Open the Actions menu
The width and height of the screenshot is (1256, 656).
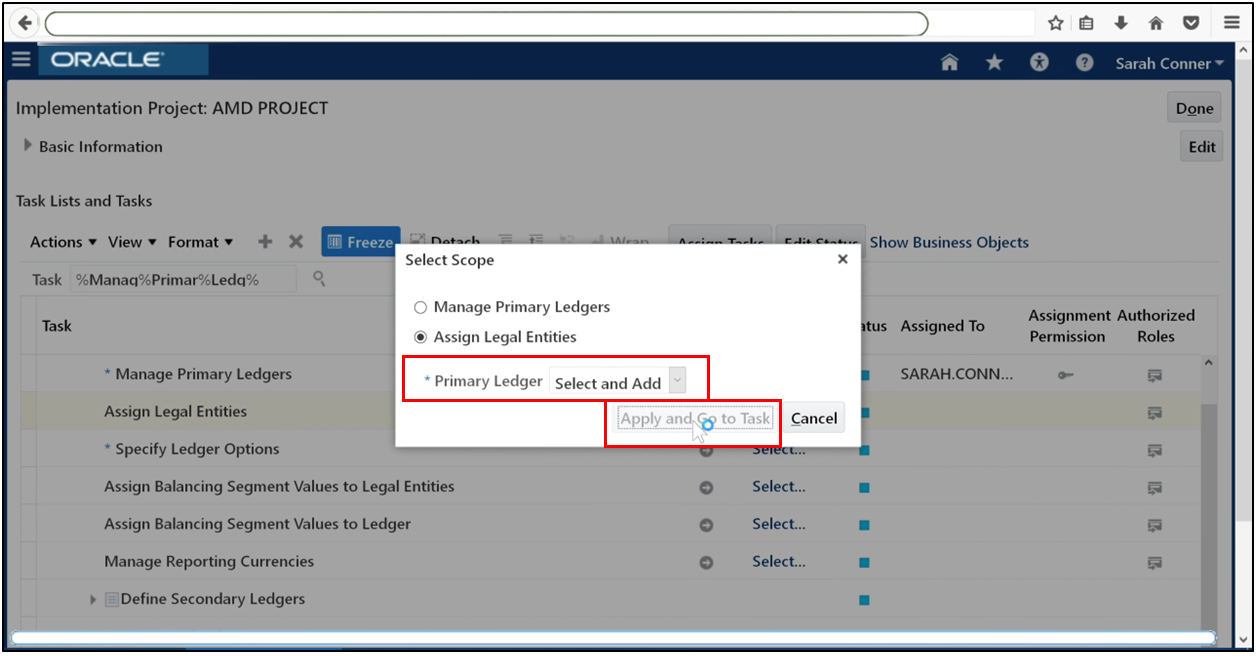tap(57, 241)
